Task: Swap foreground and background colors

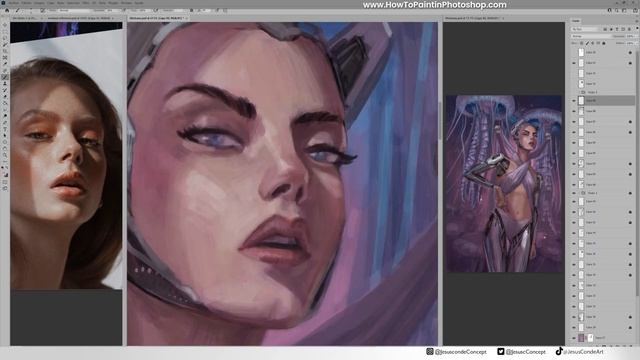Action: (7, 168)
